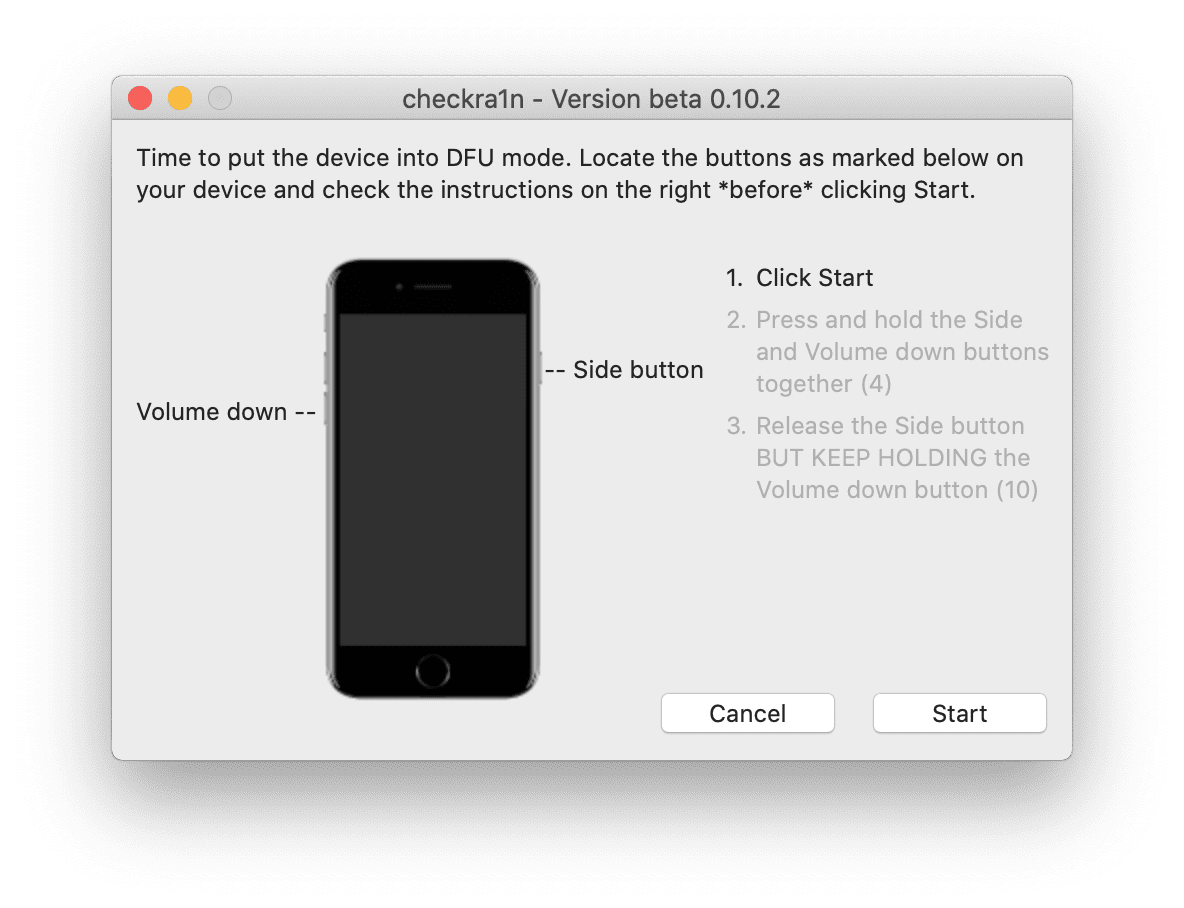1184x908 pixels.
Task: Click the DFU mode instruction paragraph
Action: (x=580, y=174)
